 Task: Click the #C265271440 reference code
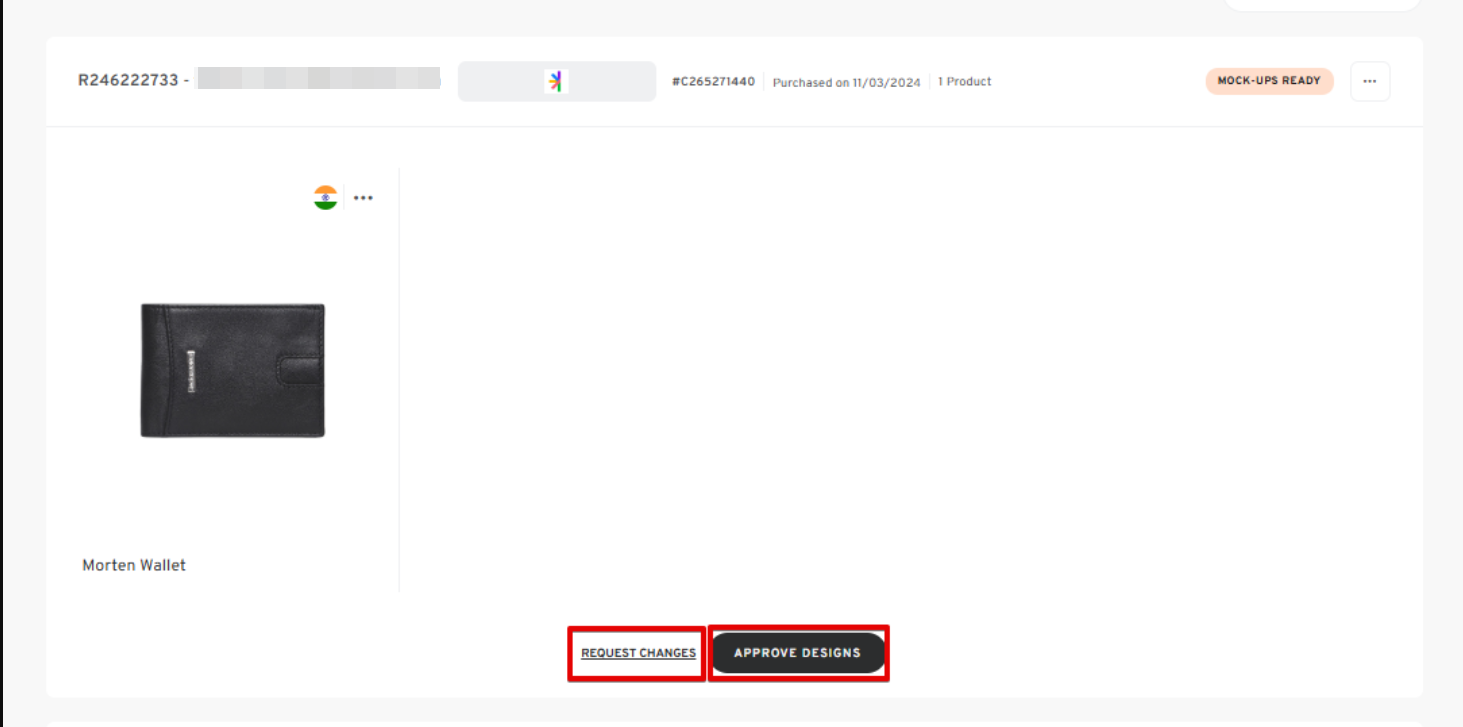click(x=713, y=82)
